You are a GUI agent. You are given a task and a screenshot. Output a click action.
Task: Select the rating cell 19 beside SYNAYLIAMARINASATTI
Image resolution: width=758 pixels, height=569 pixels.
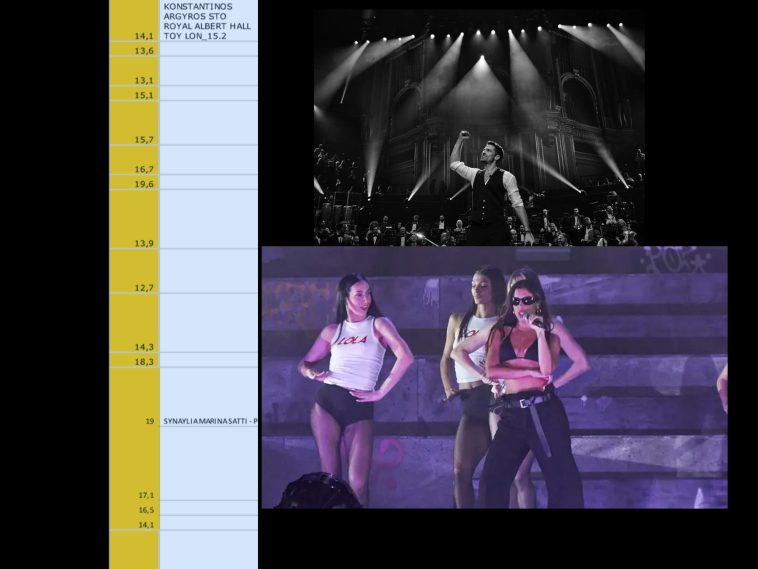(x=134, y=422)
